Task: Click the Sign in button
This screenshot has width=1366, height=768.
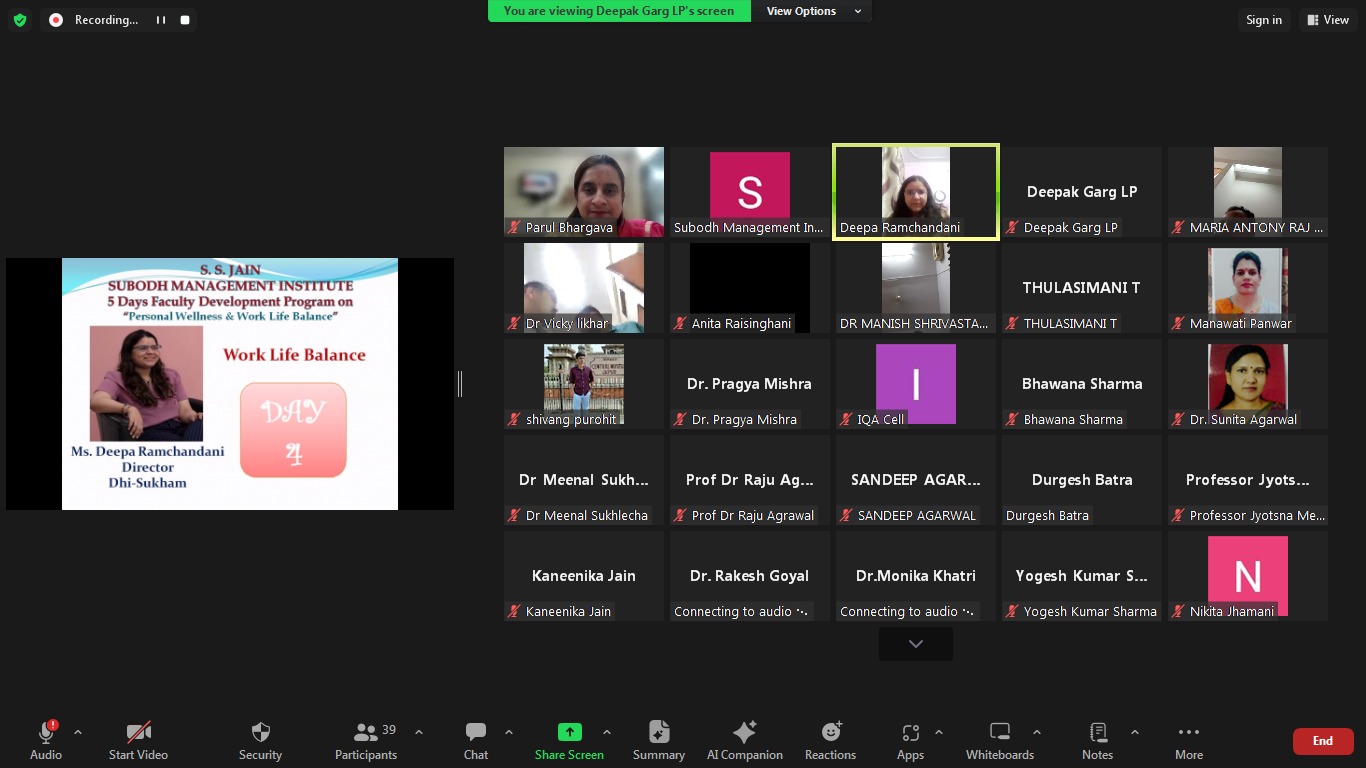Action: pyautogui.click(x=1263, y=20)
